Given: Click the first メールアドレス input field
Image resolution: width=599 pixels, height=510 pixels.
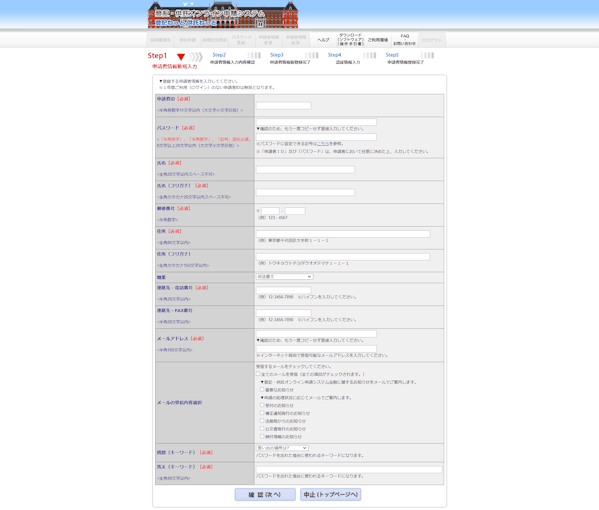Looking at the screenshot, I should [x=316, y=334].
